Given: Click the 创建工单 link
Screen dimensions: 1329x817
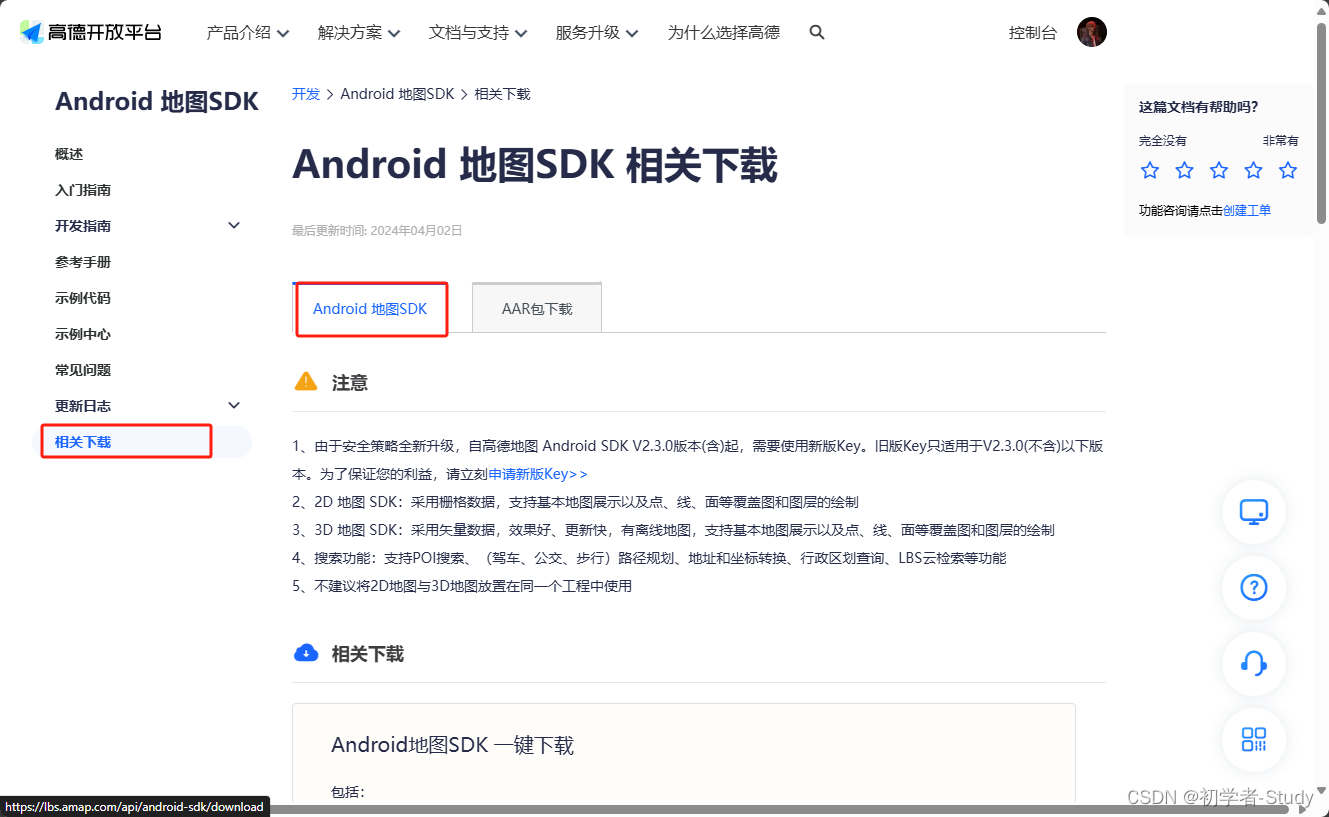Looking at the screenshot, I should 1247,210.
